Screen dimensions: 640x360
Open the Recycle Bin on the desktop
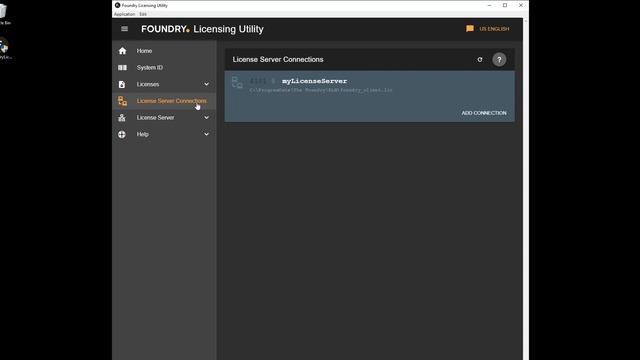(4, 14)
